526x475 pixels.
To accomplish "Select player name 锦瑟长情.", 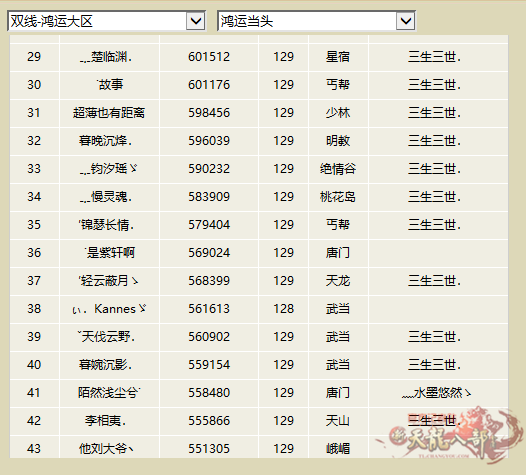I will tap(106, 225).
